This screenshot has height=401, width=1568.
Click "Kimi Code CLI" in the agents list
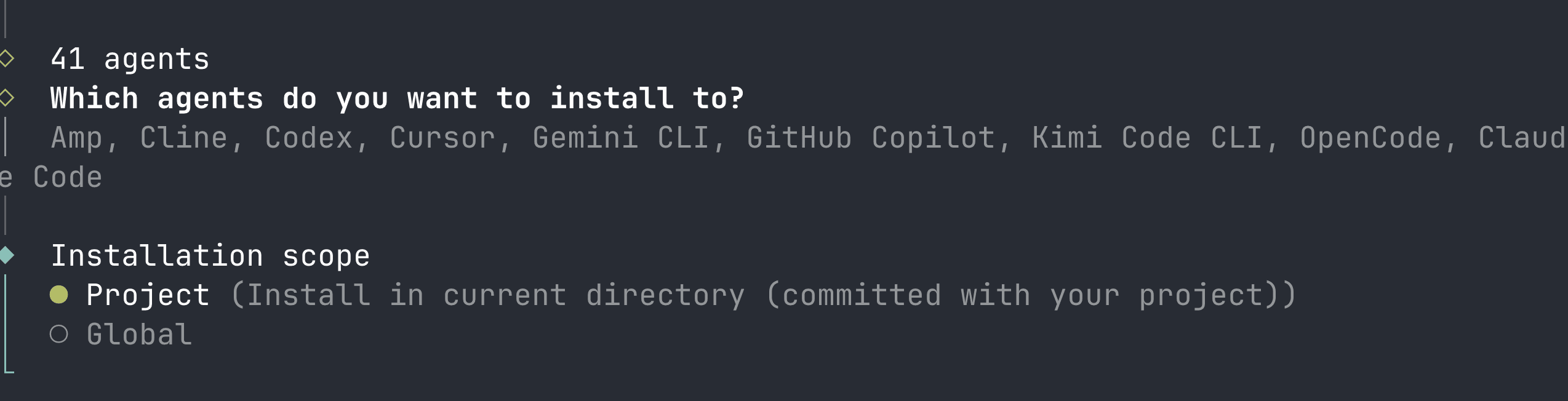(x=1148, y=137)
